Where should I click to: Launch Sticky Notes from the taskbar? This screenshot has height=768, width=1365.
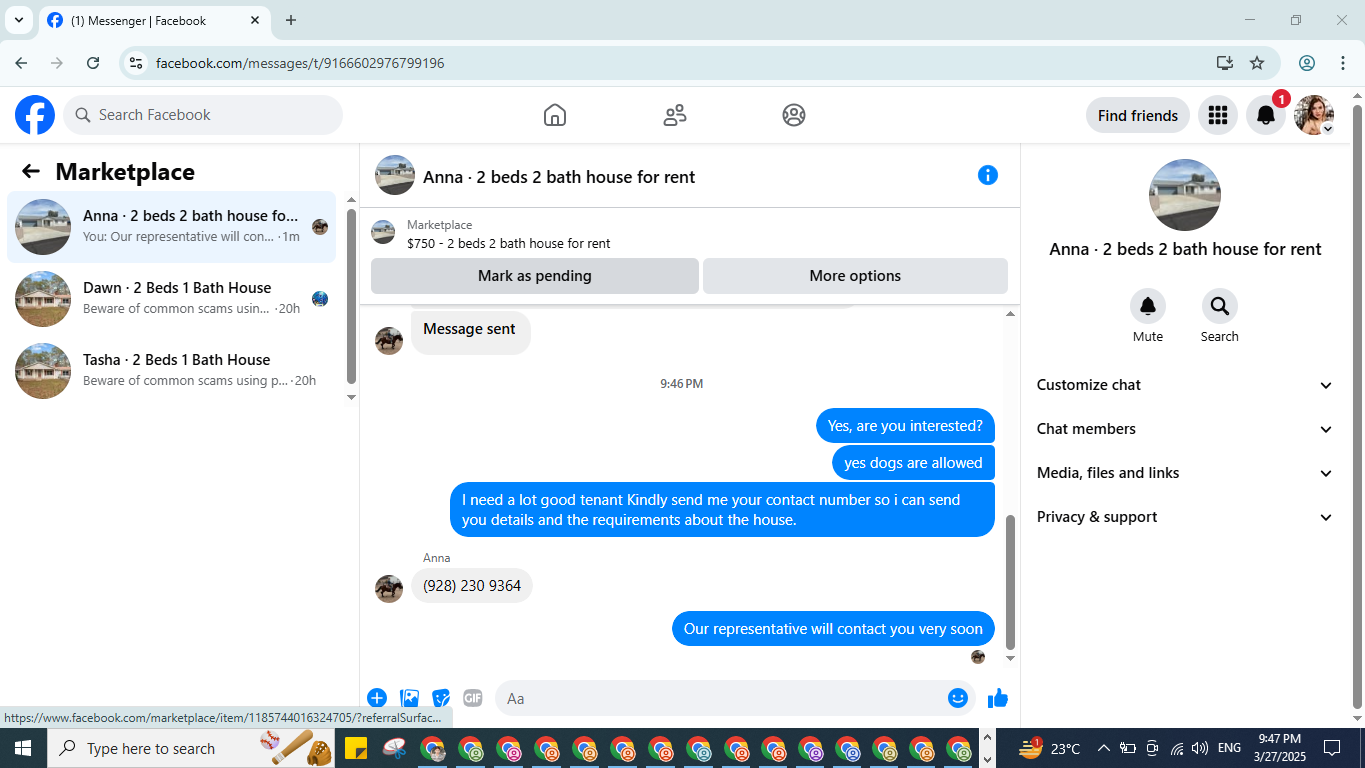[x=356, y=748]
